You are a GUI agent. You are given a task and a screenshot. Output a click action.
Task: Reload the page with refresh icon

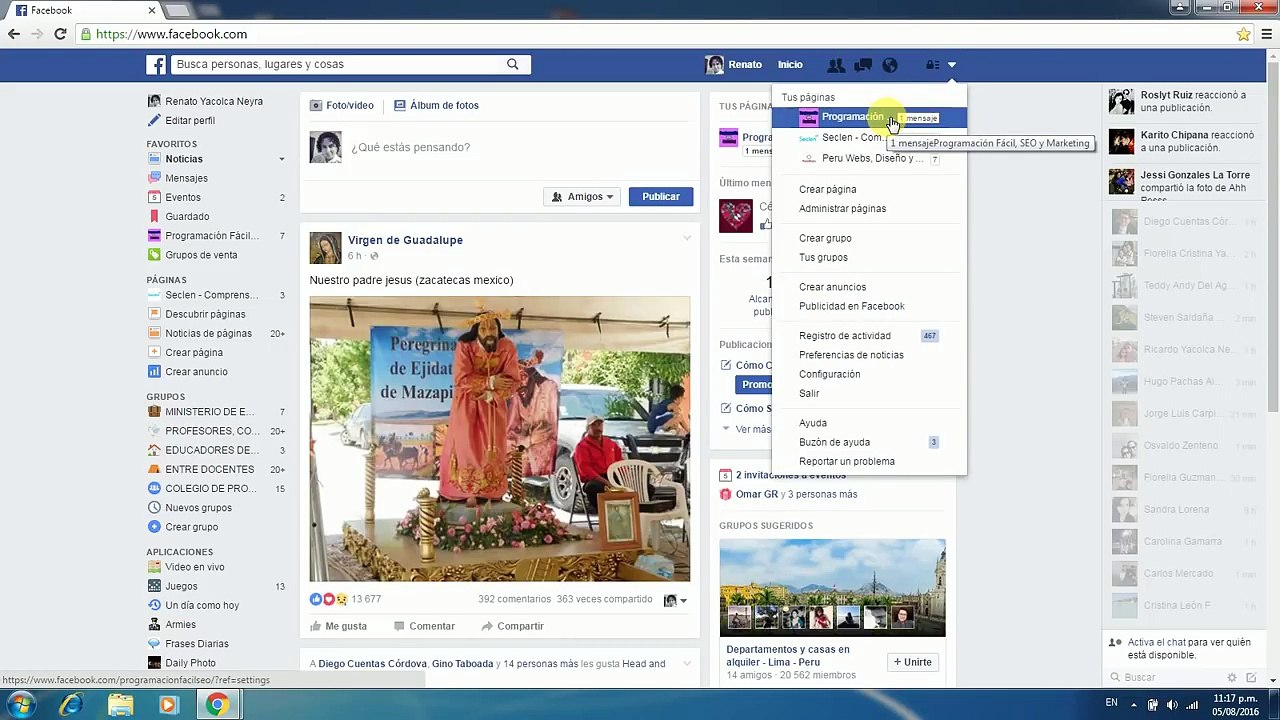pyautogui.click(x=60, y=34)
